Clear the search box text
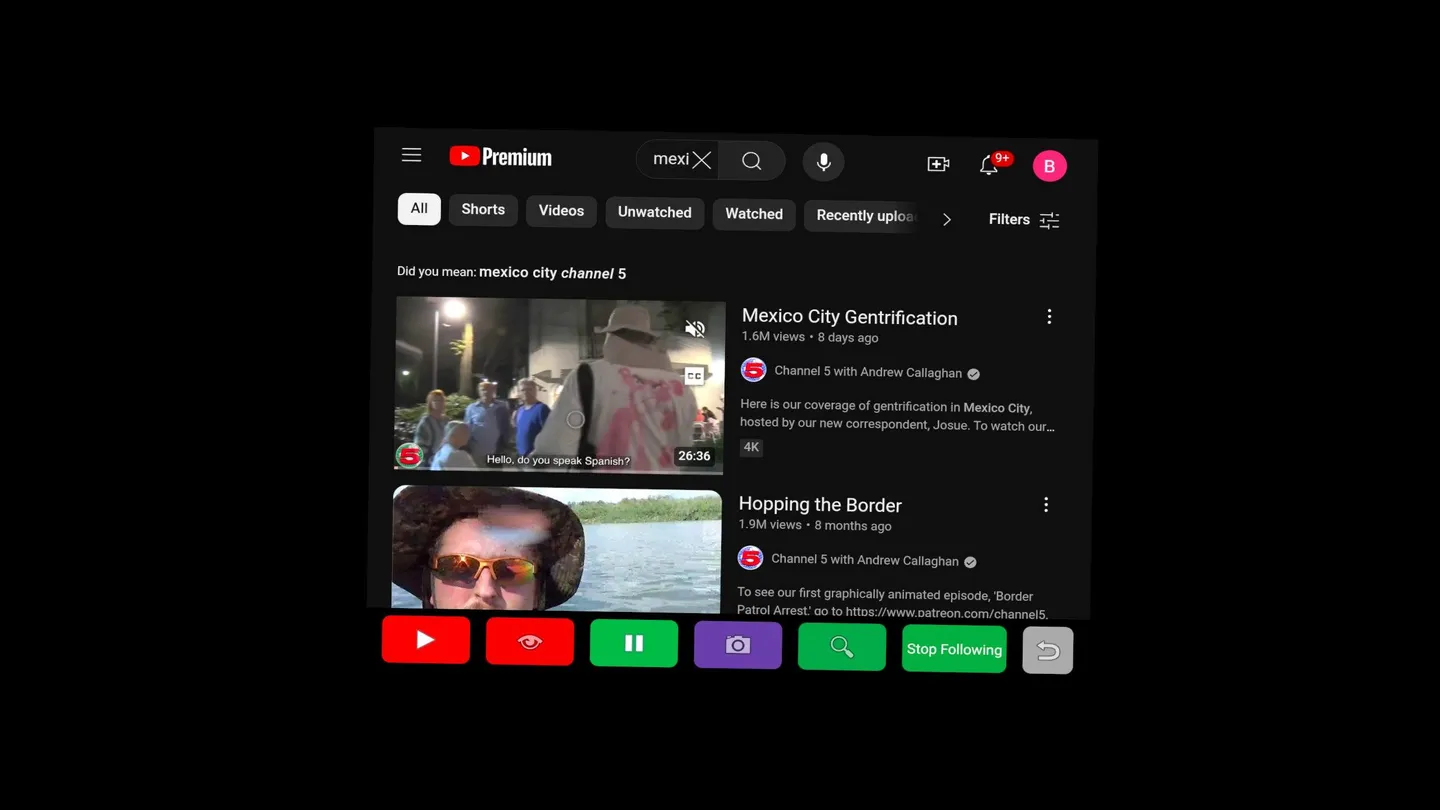1440x810 pixels. pos(702,160)
